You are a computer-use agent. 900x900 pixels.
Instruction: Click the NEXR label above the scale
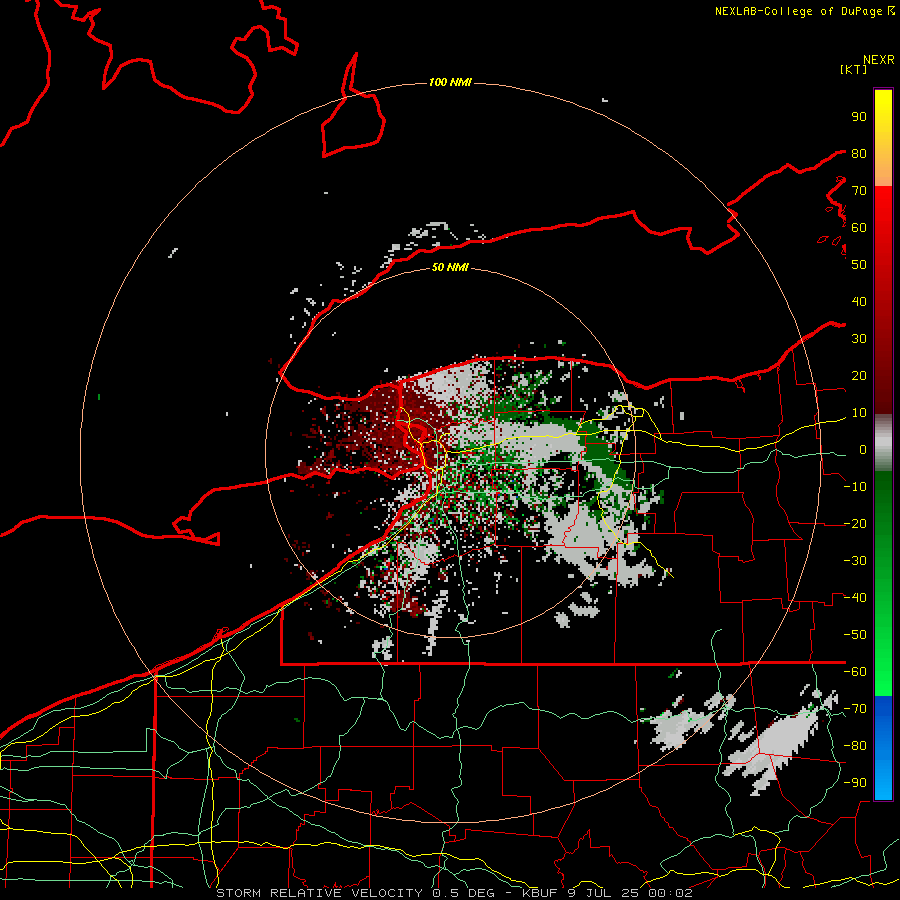tap(879, 60)
